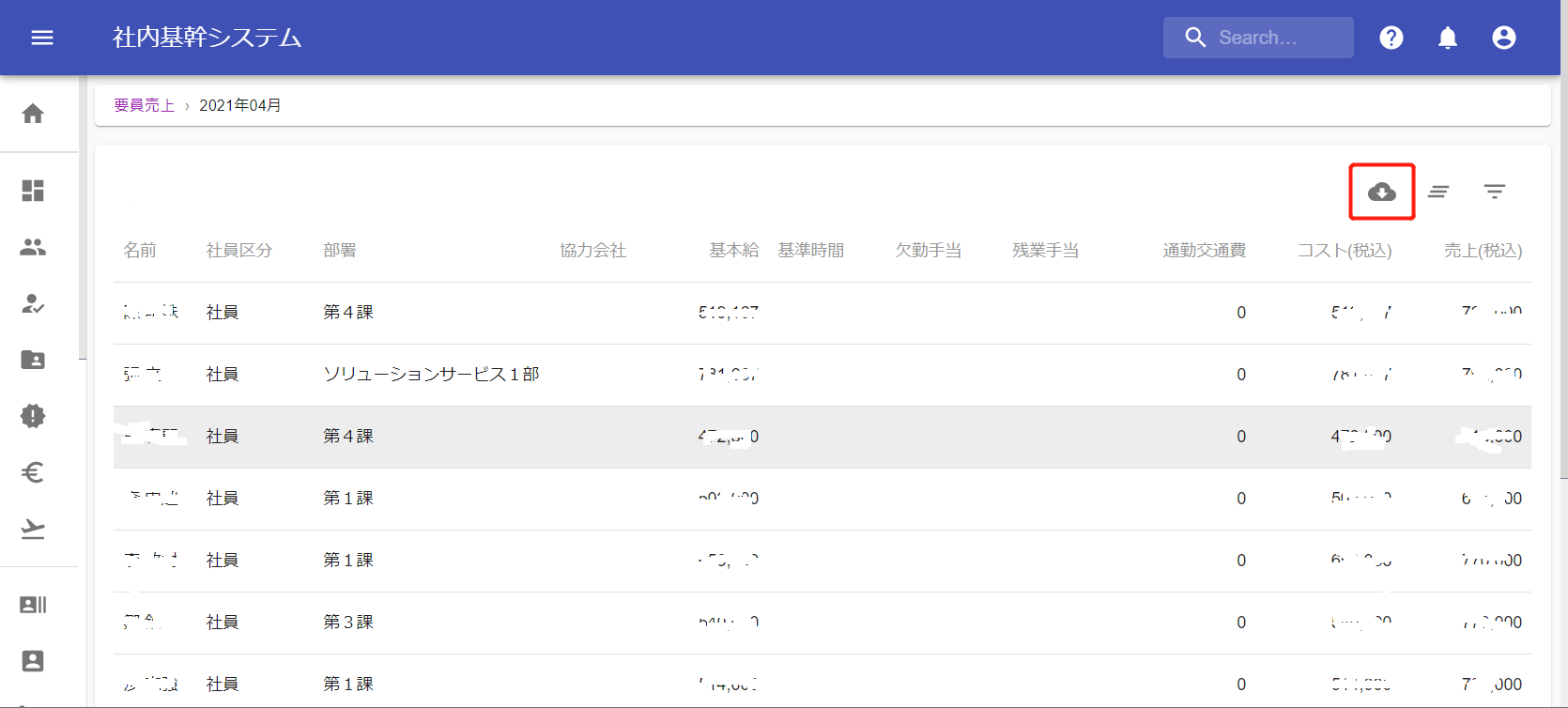Sort by 売上(税込) column header
The height and width of the screenshot is (708, 1568).
(1483, 251)
